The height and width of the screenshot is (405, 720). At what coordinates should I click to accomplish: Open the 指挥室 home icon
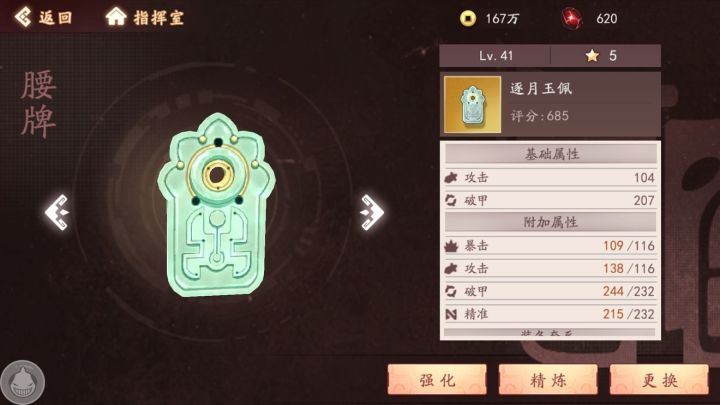(x=116, y=17)
